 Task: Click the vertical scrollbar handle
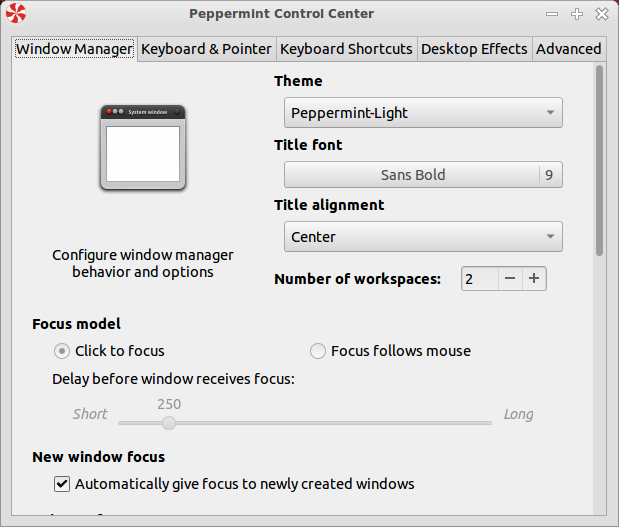tap(599, 161)
